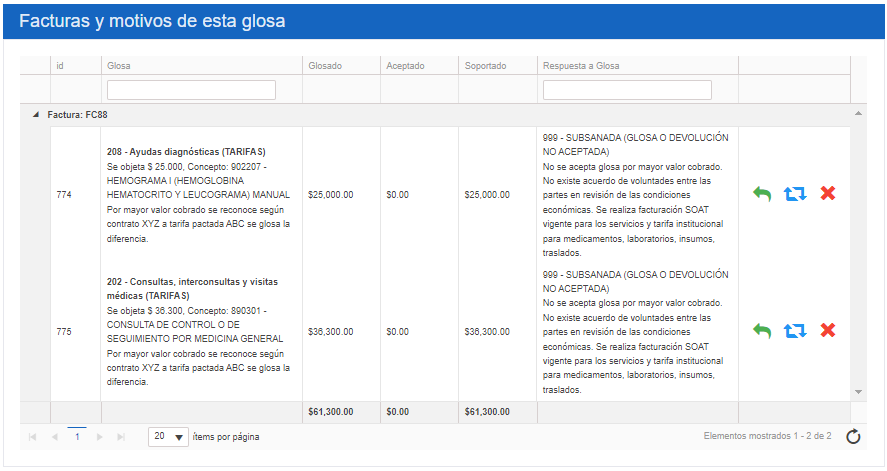
Task: Click the Respuesta a Glosa filter box
Action: (627, 90)
